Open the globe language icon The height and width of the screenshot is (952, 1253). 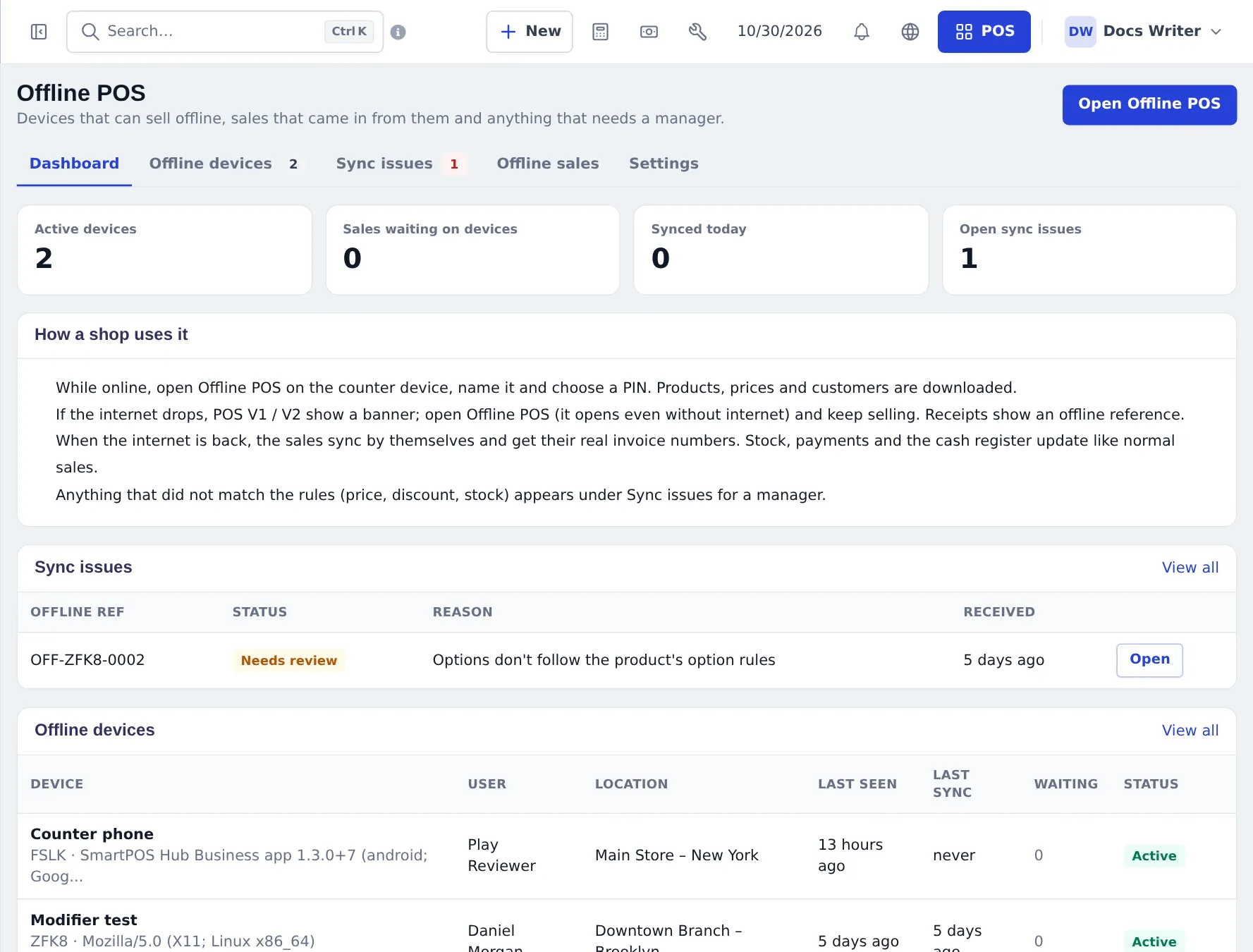pyautogui.click(x=910, y=32)
